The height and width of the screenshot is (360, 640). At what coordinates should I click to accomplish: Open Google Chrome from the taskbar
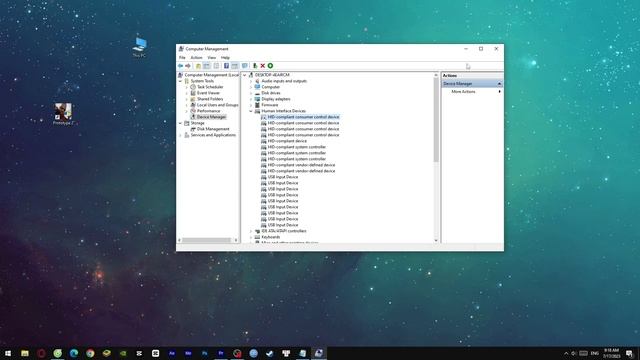90,353
